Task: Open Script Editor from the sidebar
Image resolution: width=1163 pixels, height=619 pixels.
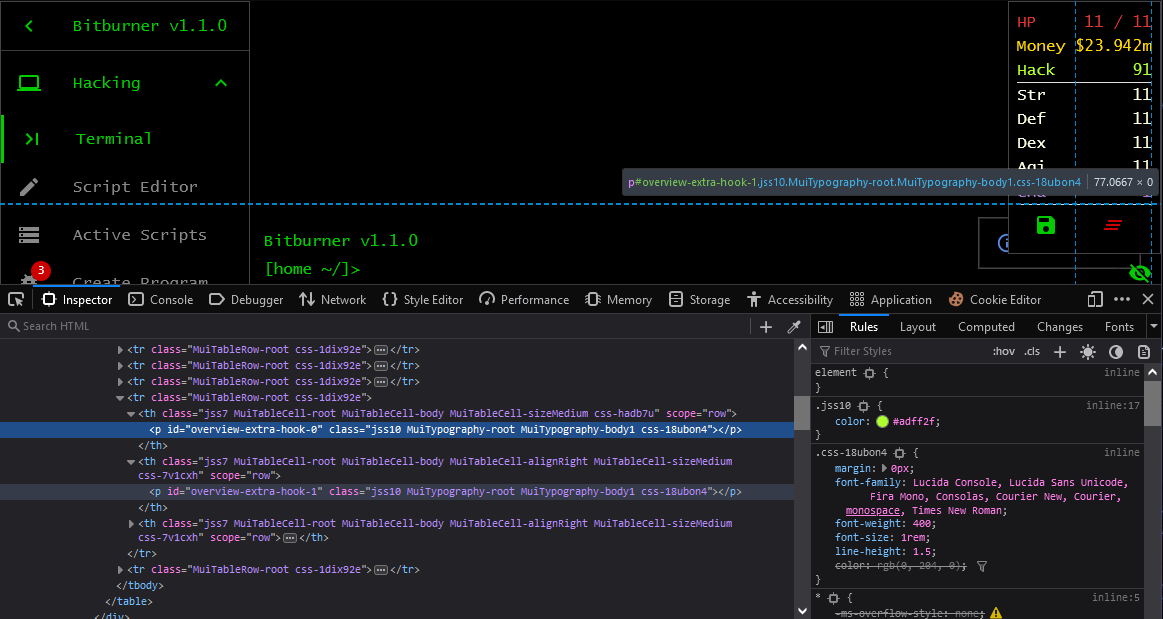Action: click(x=135, y=187)
